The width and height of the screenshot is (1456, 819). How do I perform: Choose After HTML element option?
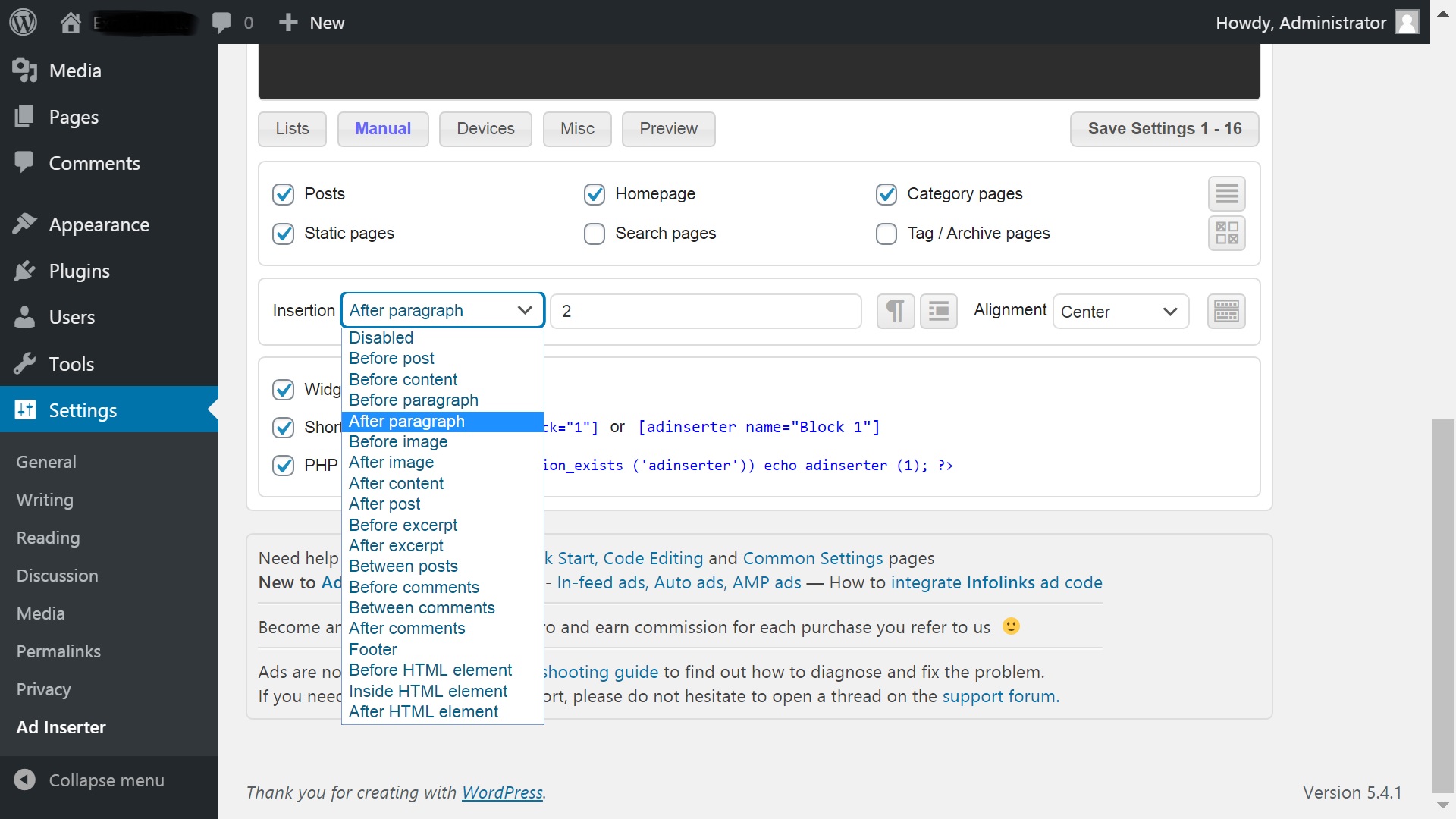point(443,711)
